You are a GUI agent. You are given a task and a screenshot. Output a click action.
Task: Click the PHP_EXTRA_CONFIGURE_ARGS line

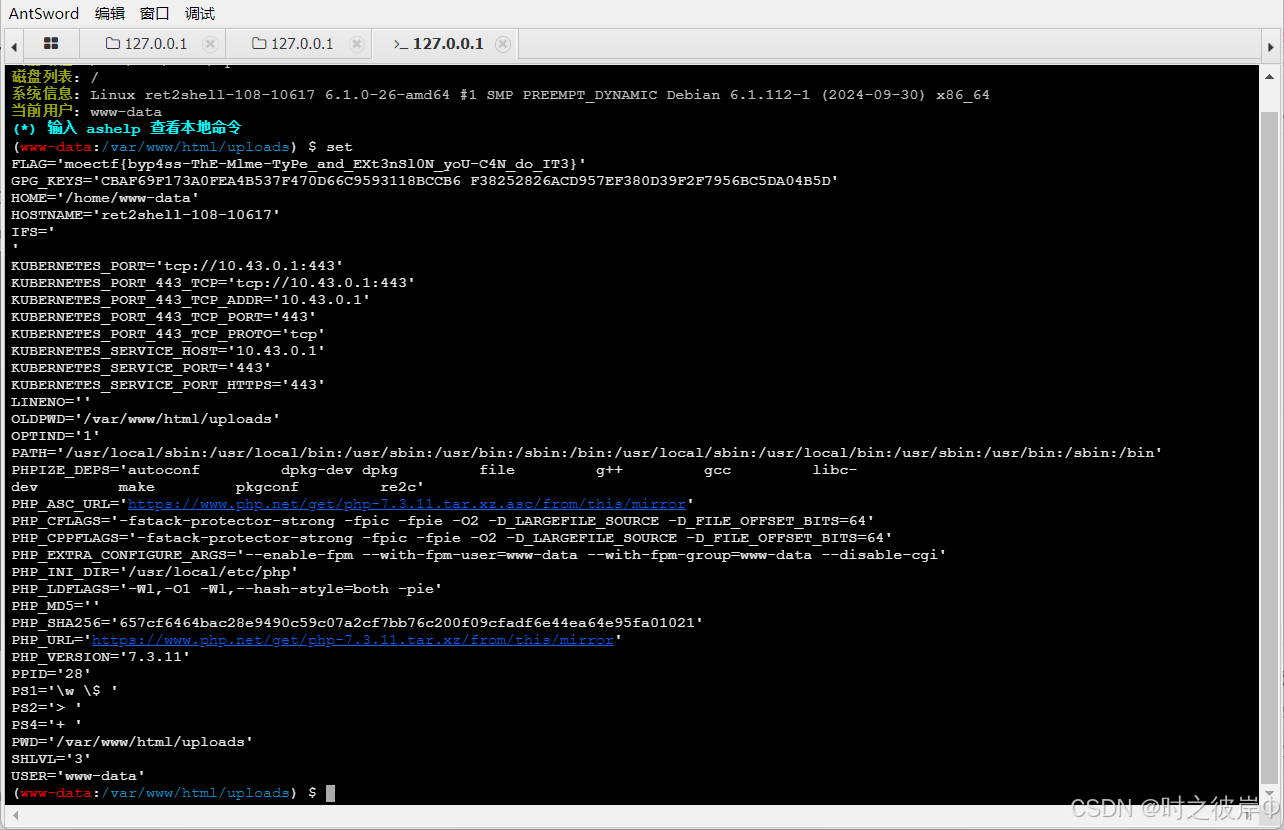click(479, 555)
